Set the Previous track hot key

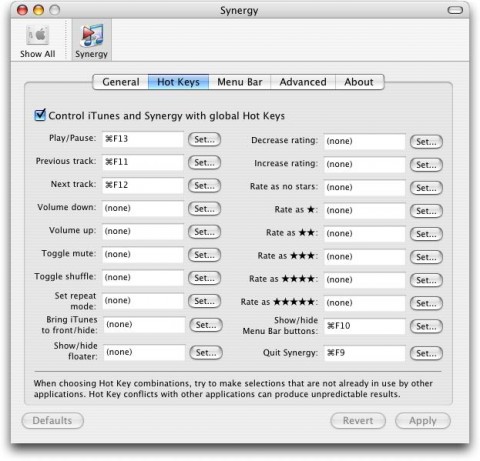[x=204, y=163]
